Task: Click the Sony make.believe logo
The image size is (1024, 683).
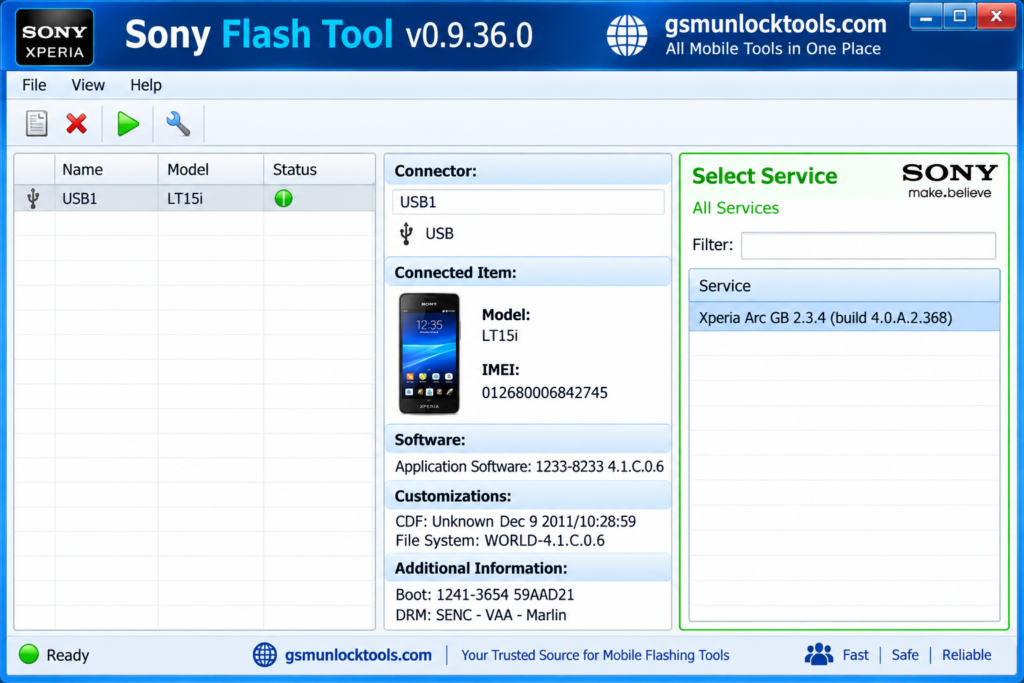Action: [950, 181]
